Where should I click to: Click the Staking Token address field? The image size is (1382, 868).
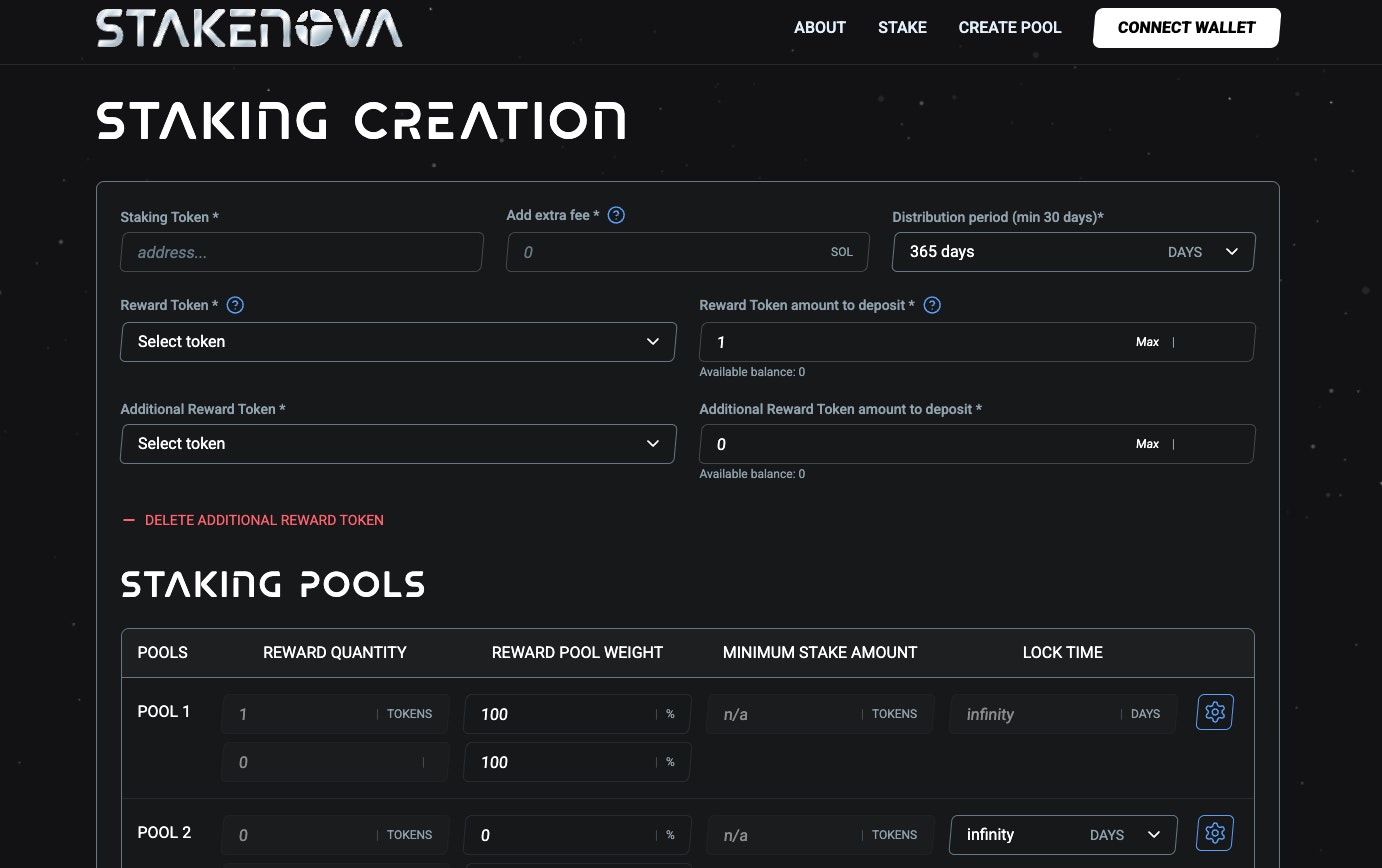(301, 252)
